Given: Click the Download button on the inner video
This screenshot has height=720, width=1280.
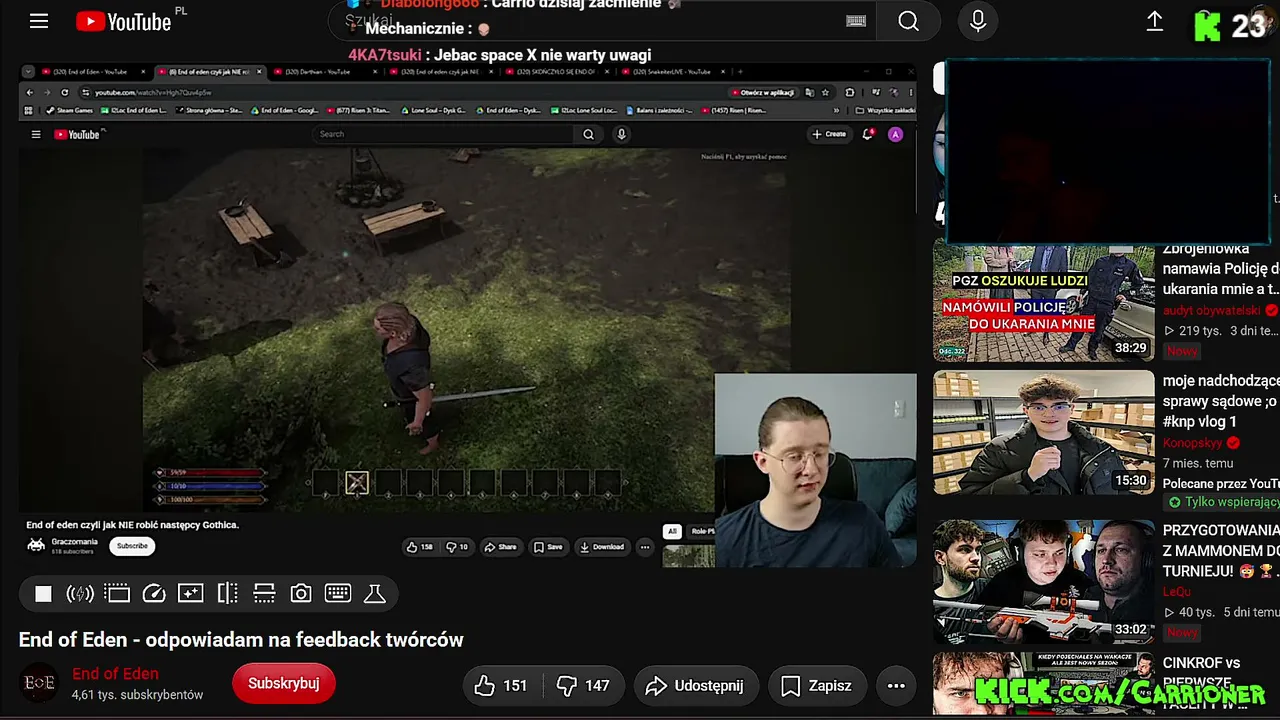Looking at the screenshot, I should [602, 547].
